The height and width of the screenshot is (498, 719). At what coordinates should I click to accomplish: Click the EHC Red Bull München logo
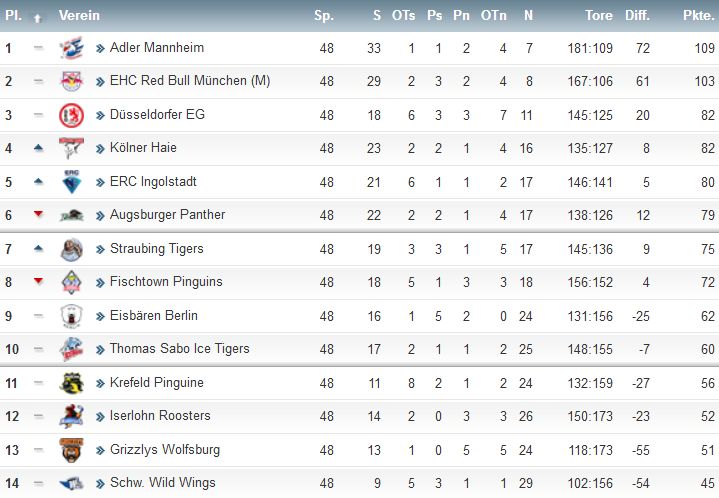point(72,82)
